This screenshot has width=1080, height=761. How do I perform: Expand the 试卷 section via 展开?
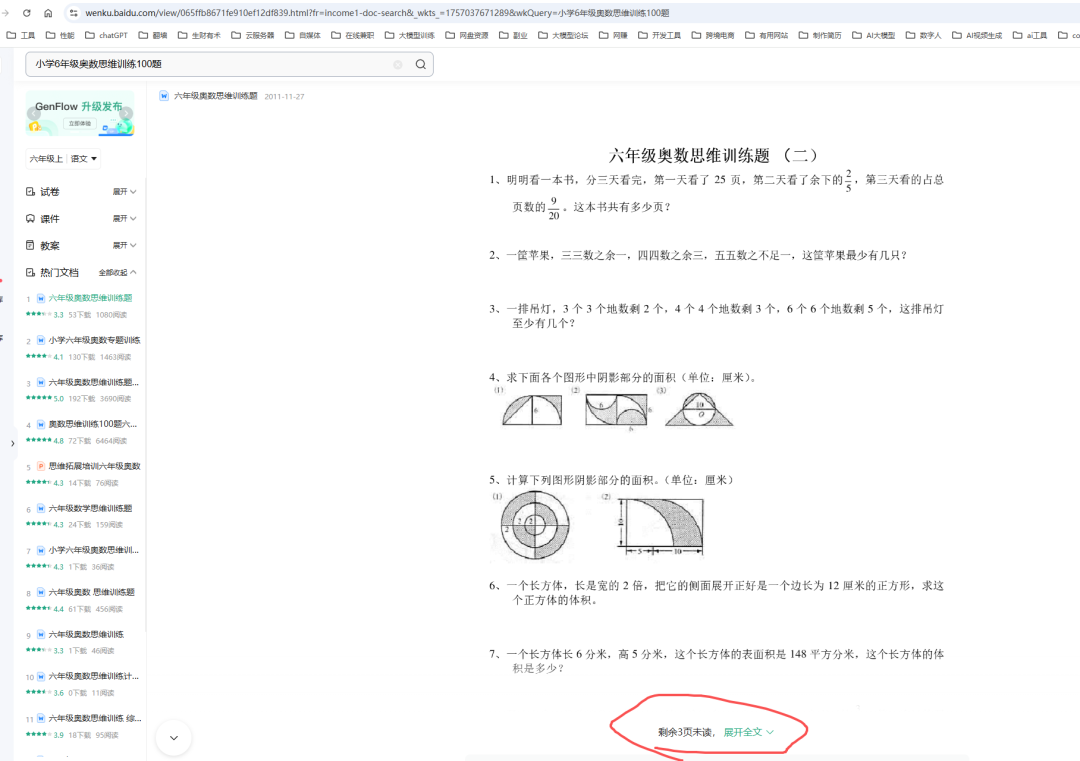coord(118,191)
